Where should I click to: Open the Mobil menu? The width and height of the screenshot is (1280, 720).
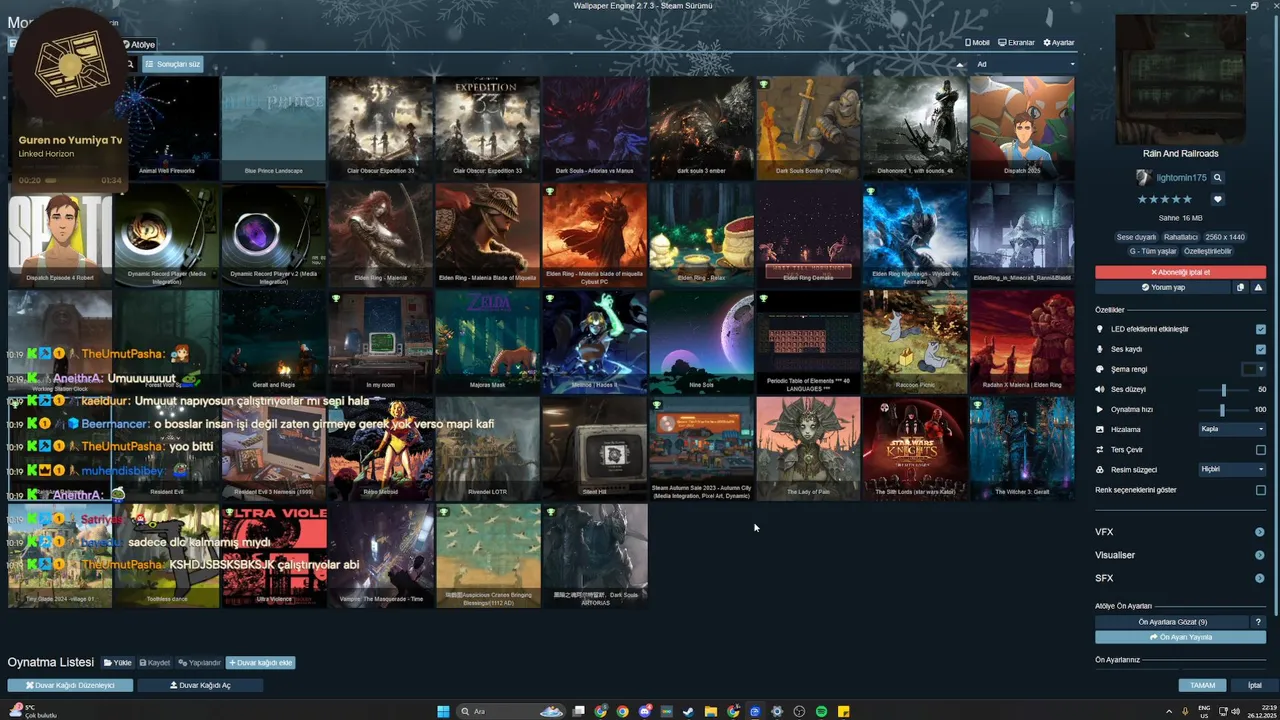[x=977, y=43]
